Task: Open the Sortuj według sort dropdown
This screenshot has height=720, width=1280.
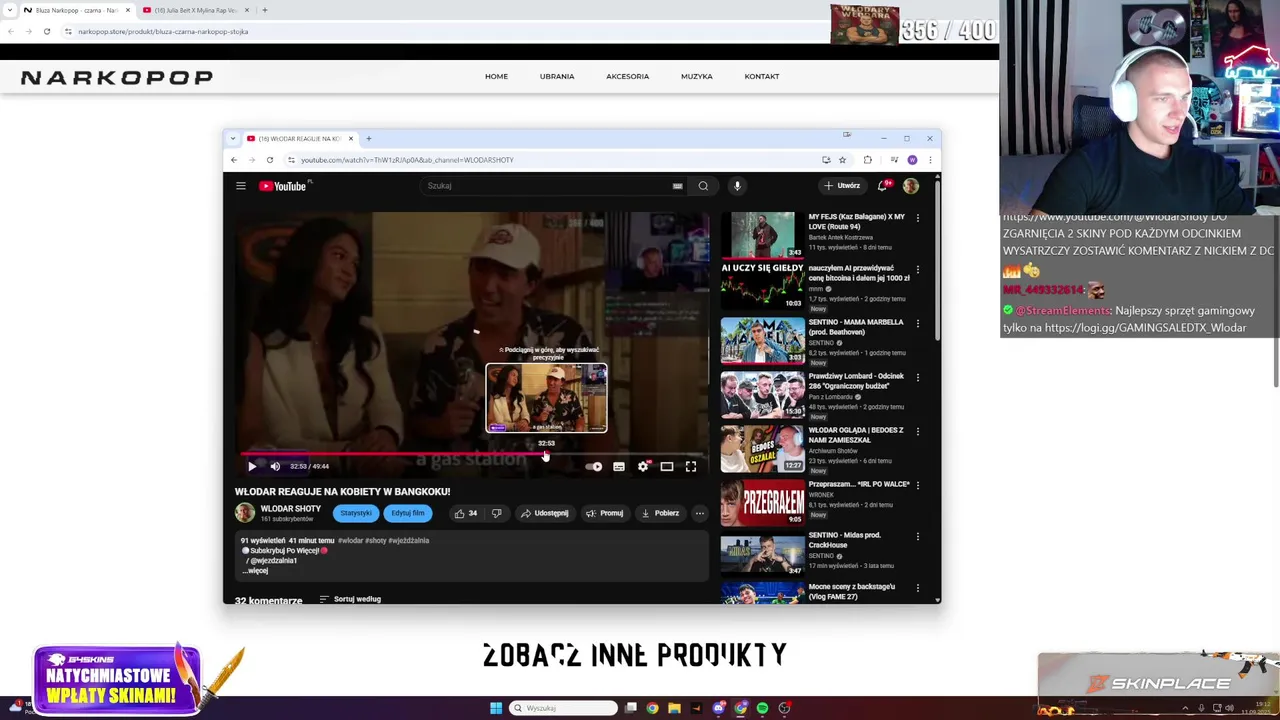Action: (x=350, y=599)
